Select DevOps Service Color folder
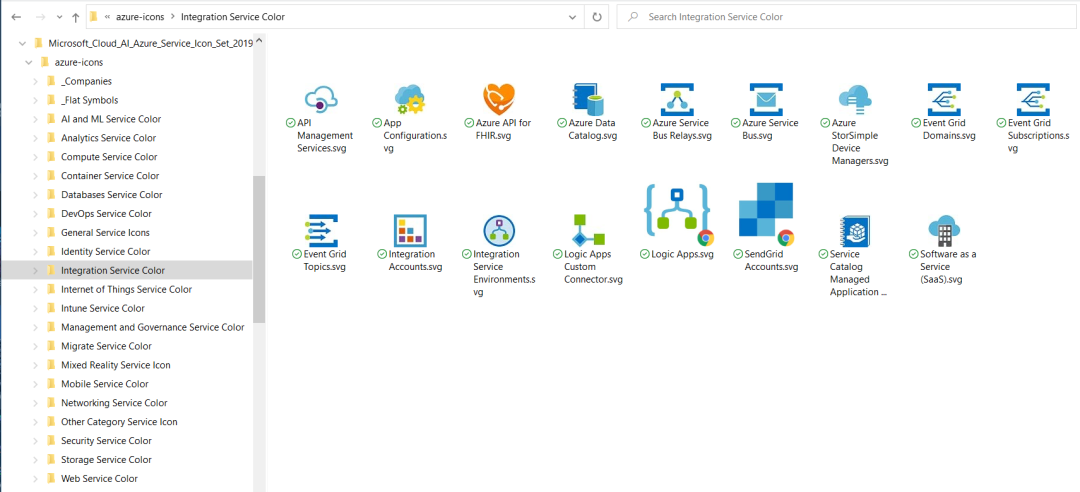Image resolution: width=1080 pixels, height=492 pixels. (x=106, y=214)
